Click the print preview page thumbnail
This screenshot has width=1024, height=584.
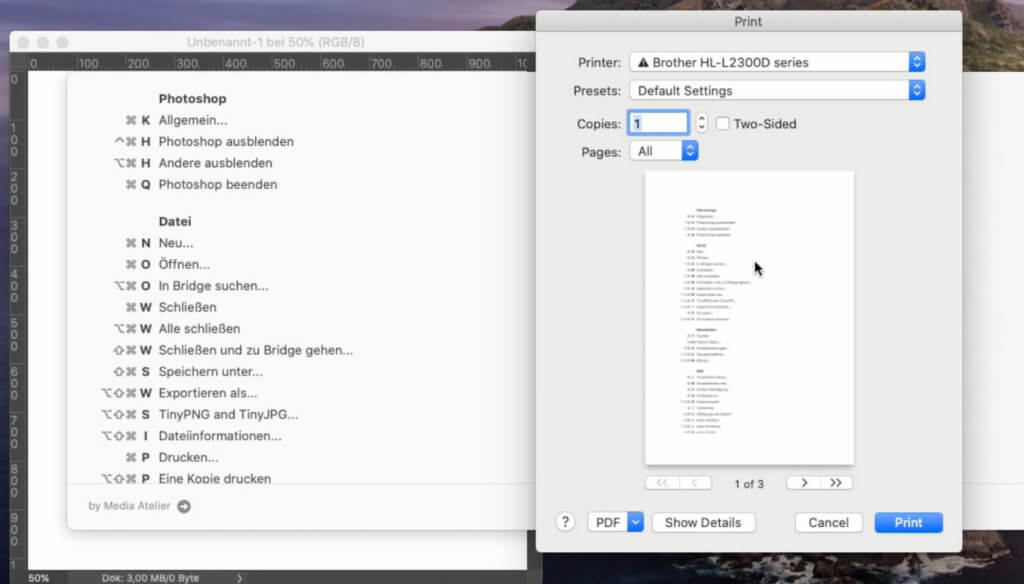(749, 318)
